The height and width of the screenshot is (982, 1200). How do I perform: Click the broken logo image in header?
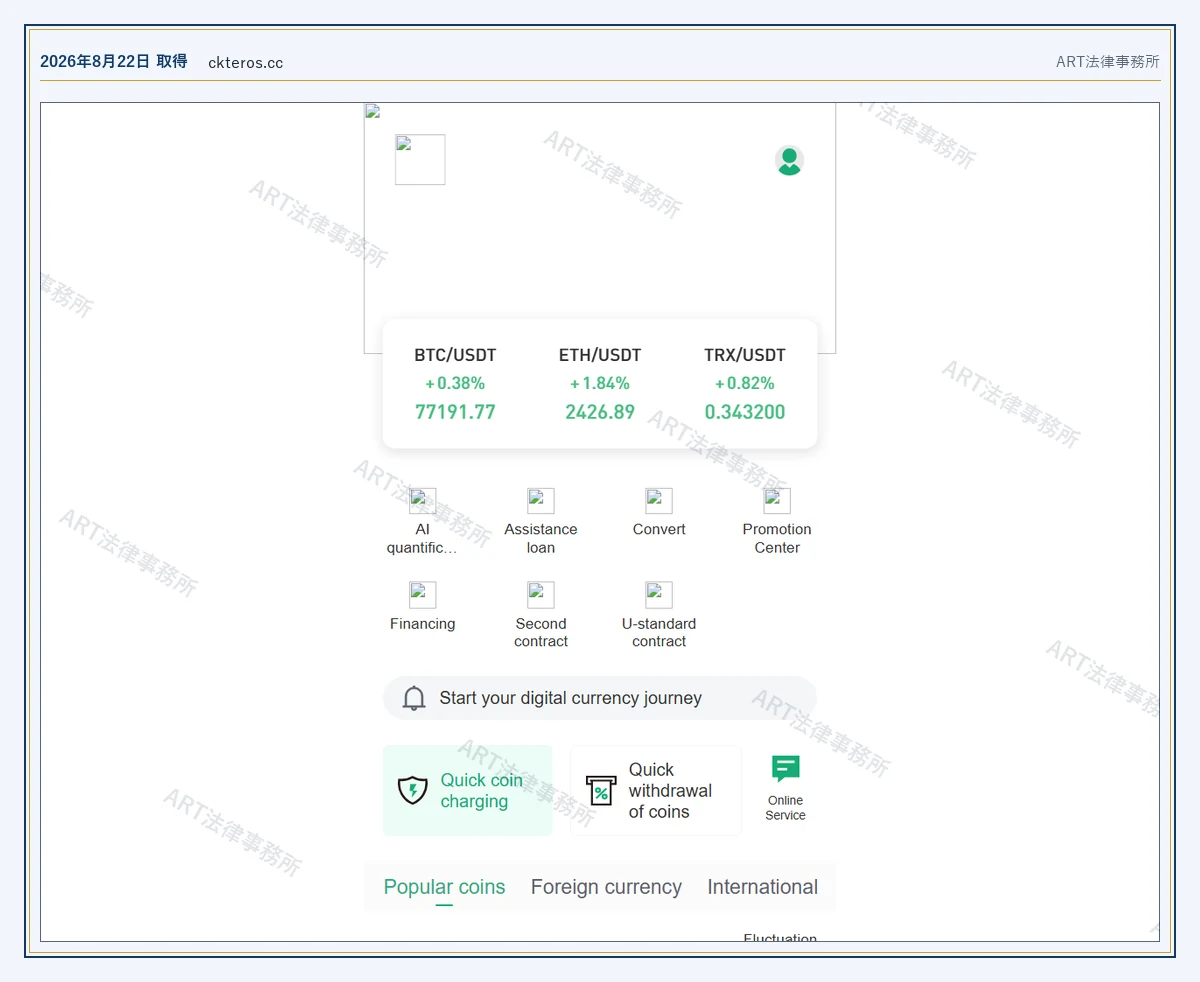(420, 160)
